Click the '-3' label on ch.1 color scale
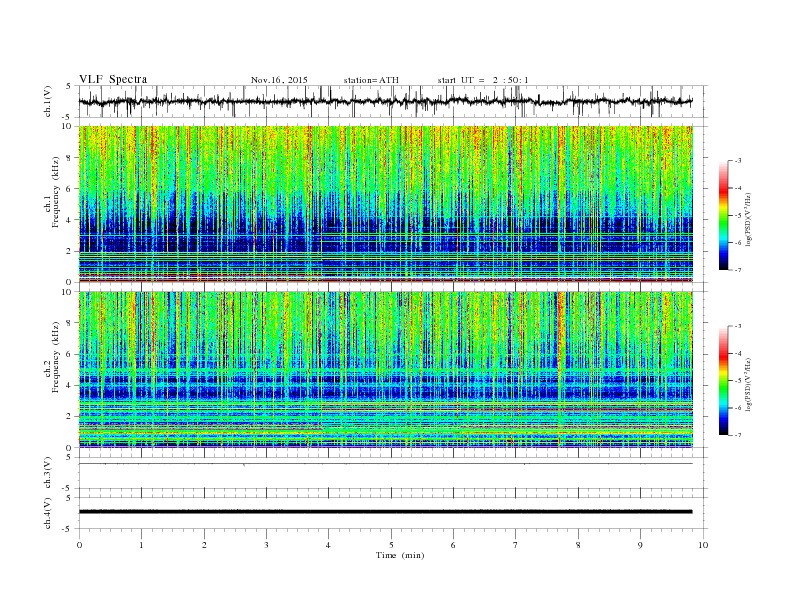This screenshot has height=612, width=792. [737, 161]
